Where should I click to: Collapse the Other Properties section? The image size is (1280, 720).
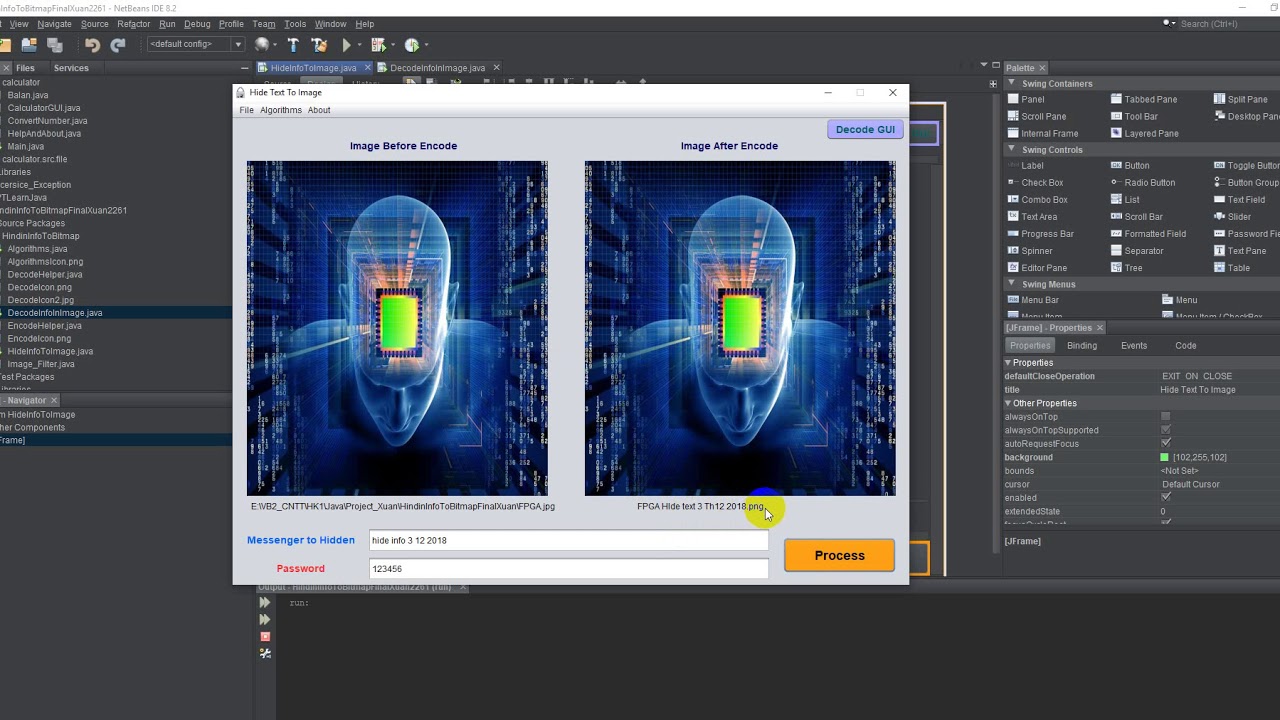pyautogui.click(x=1008, y=403)
